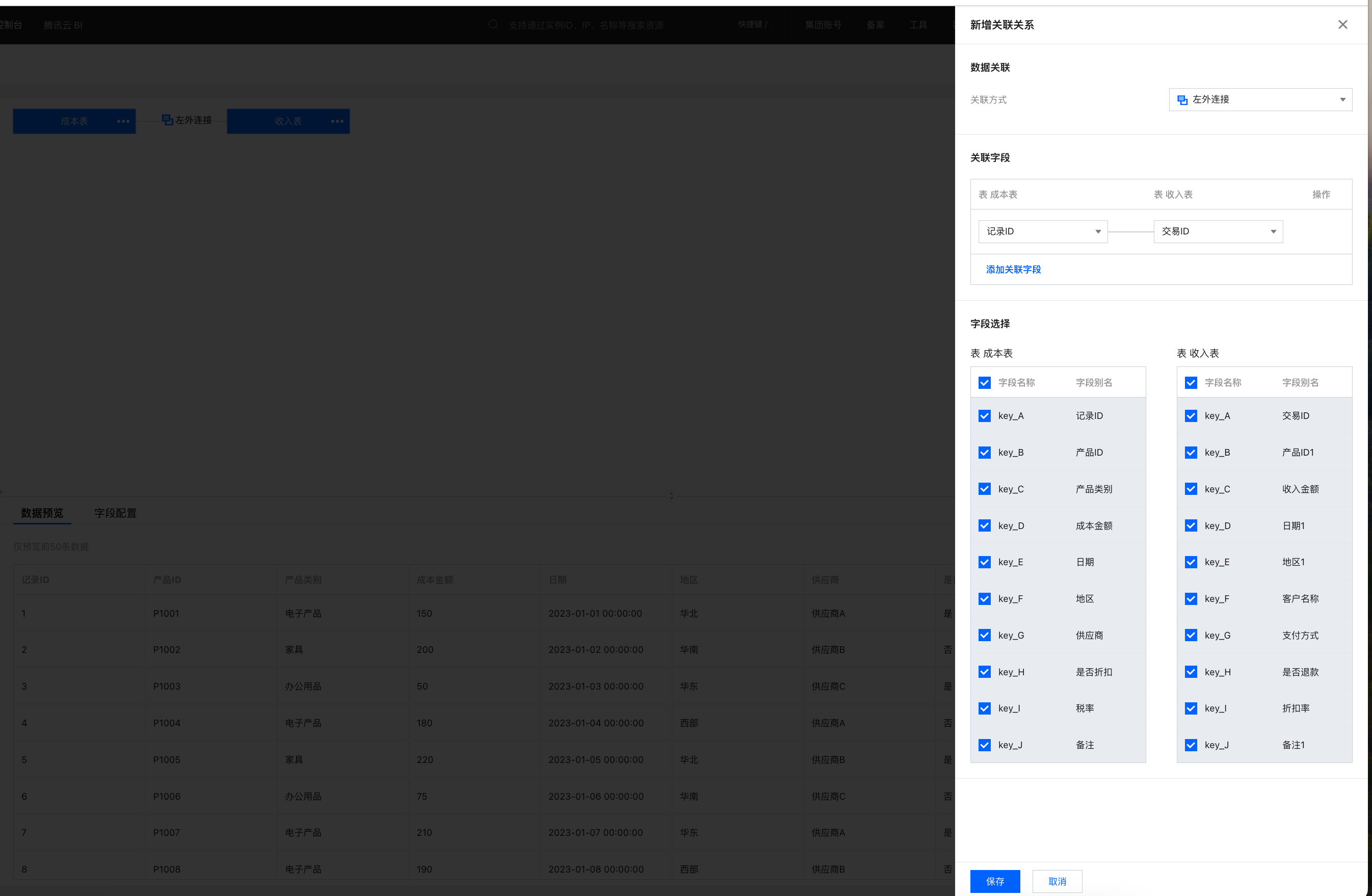
Task: Toggle the key_J 备注1 checkbox in 收入表
Action: pyautogui.click(x=1191, y=745)
